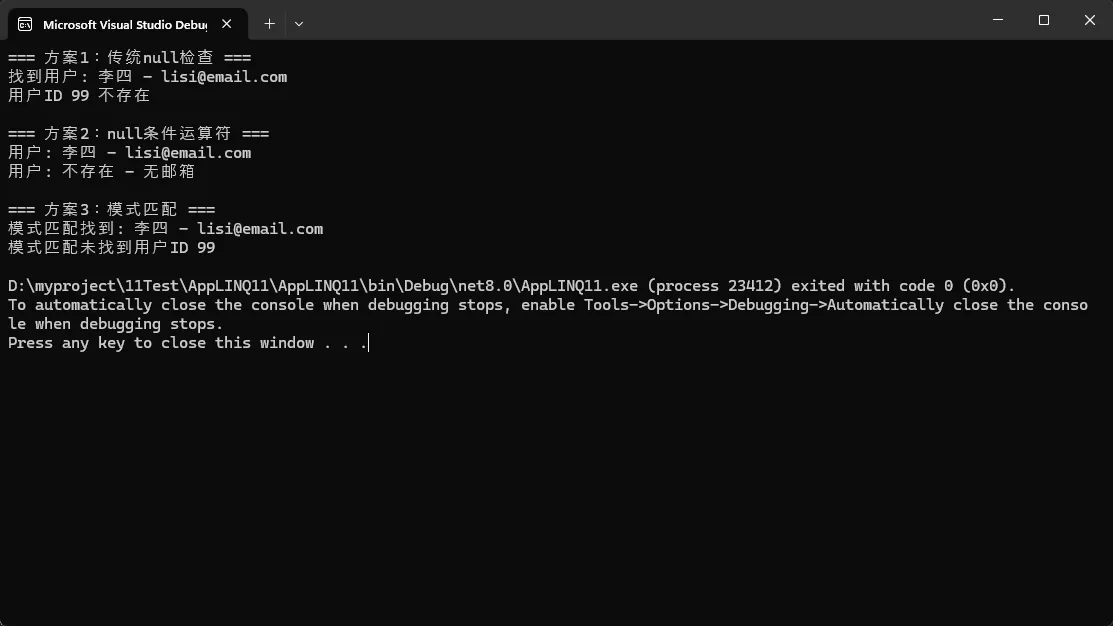
Task: Click the 模式匹配找到 output line
Action: click(165, 229)
